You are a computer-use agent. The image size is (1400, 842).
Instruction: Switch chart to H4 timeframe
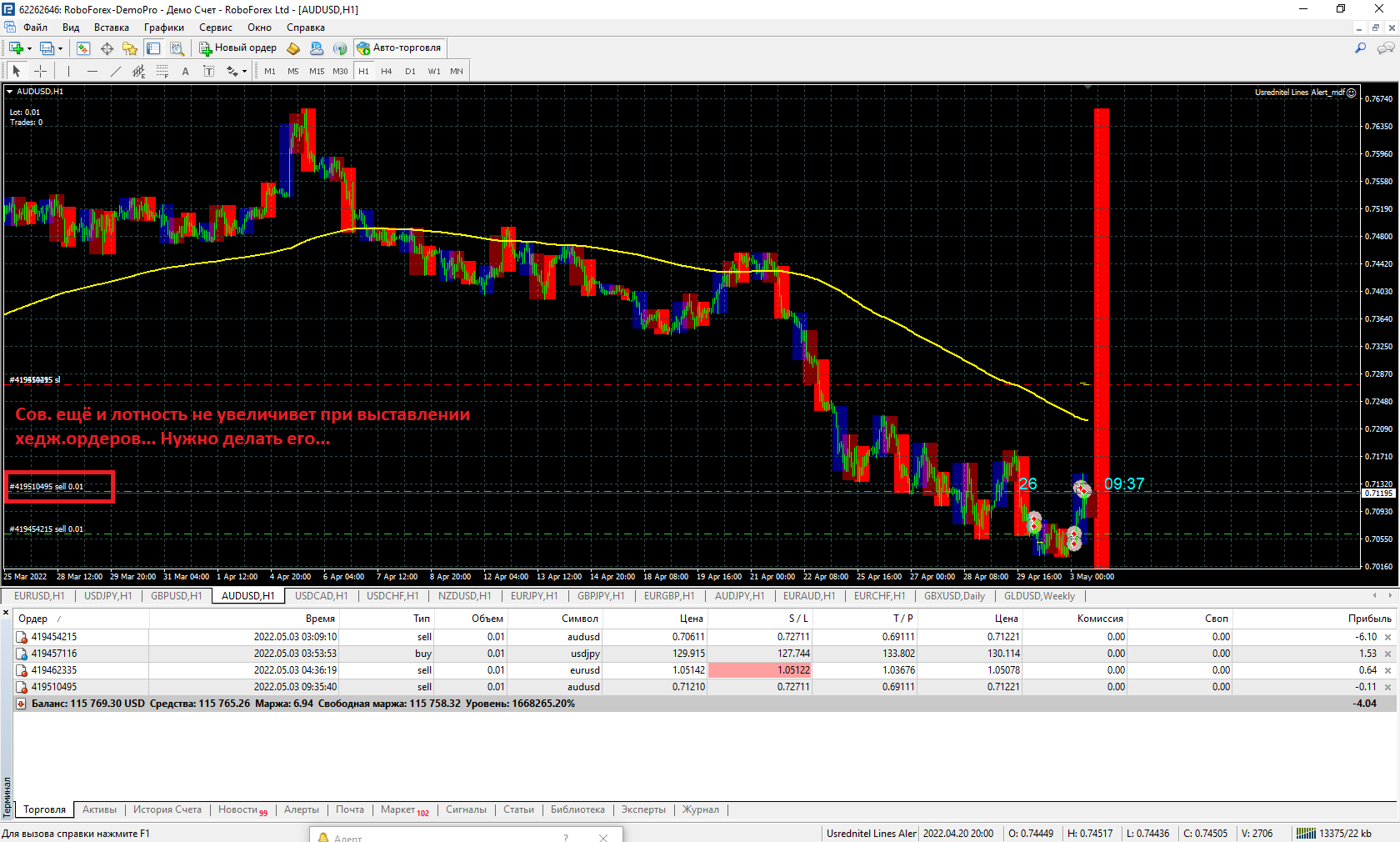[387, 71]
